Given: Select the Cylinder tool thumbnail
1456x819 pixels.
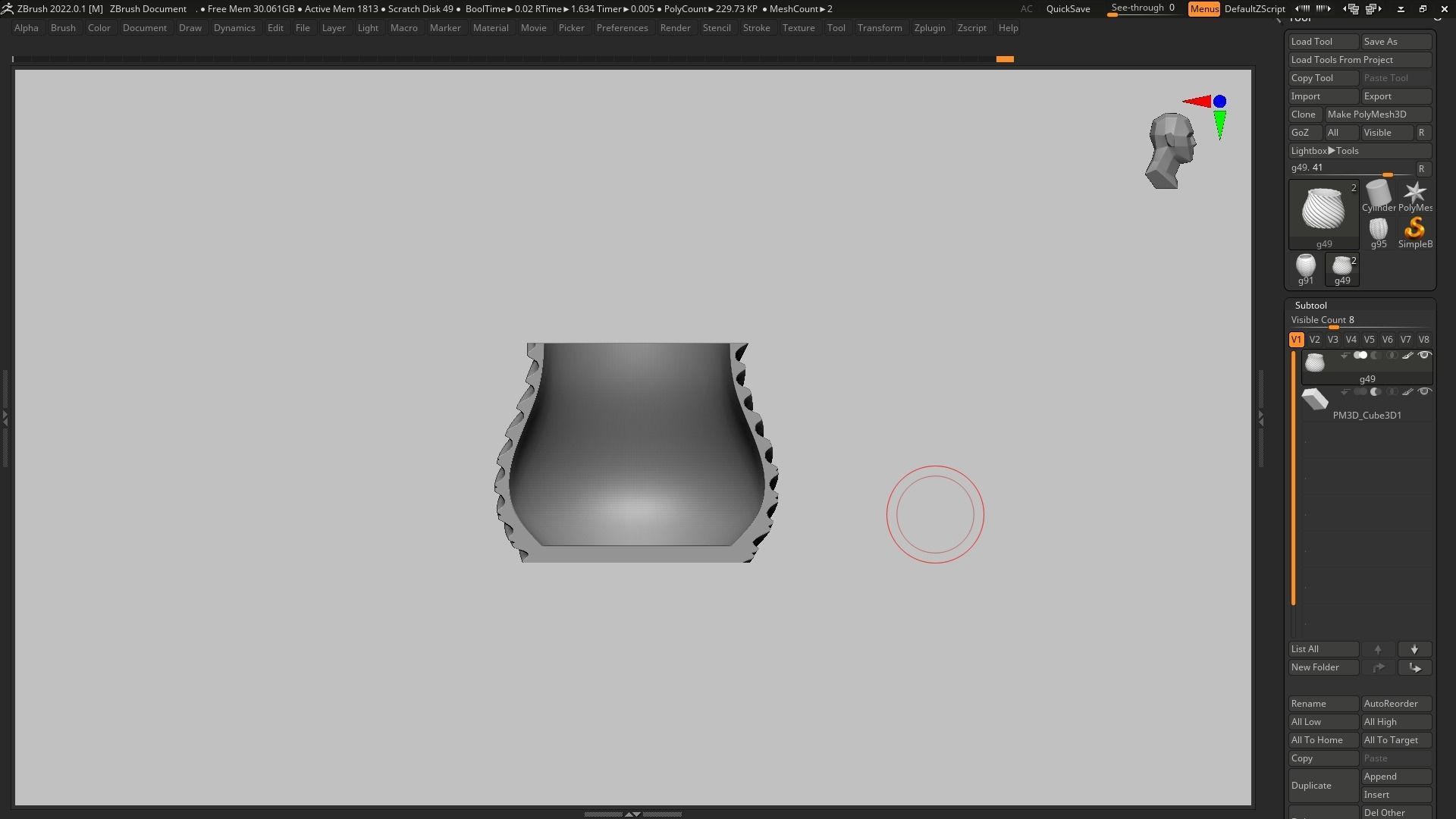Looking at the screenshot, I should coord(1378,194).
